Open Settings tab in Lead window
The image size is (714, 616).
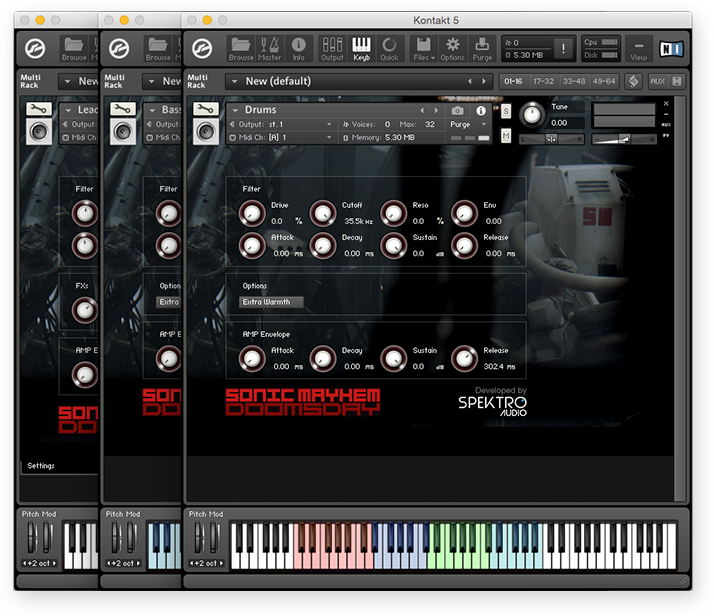pyautogui.click(x=41, y=465)
